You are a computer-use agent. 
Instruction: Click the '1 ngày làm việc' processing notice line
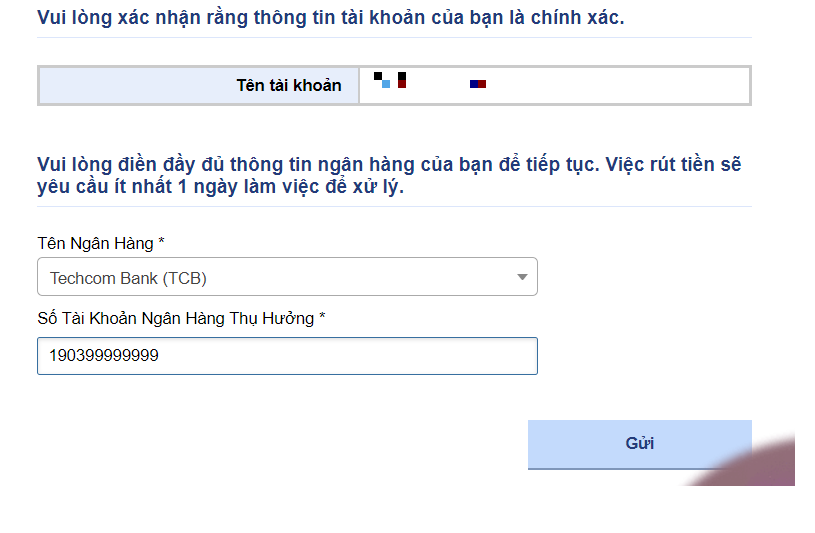(220, 187)
